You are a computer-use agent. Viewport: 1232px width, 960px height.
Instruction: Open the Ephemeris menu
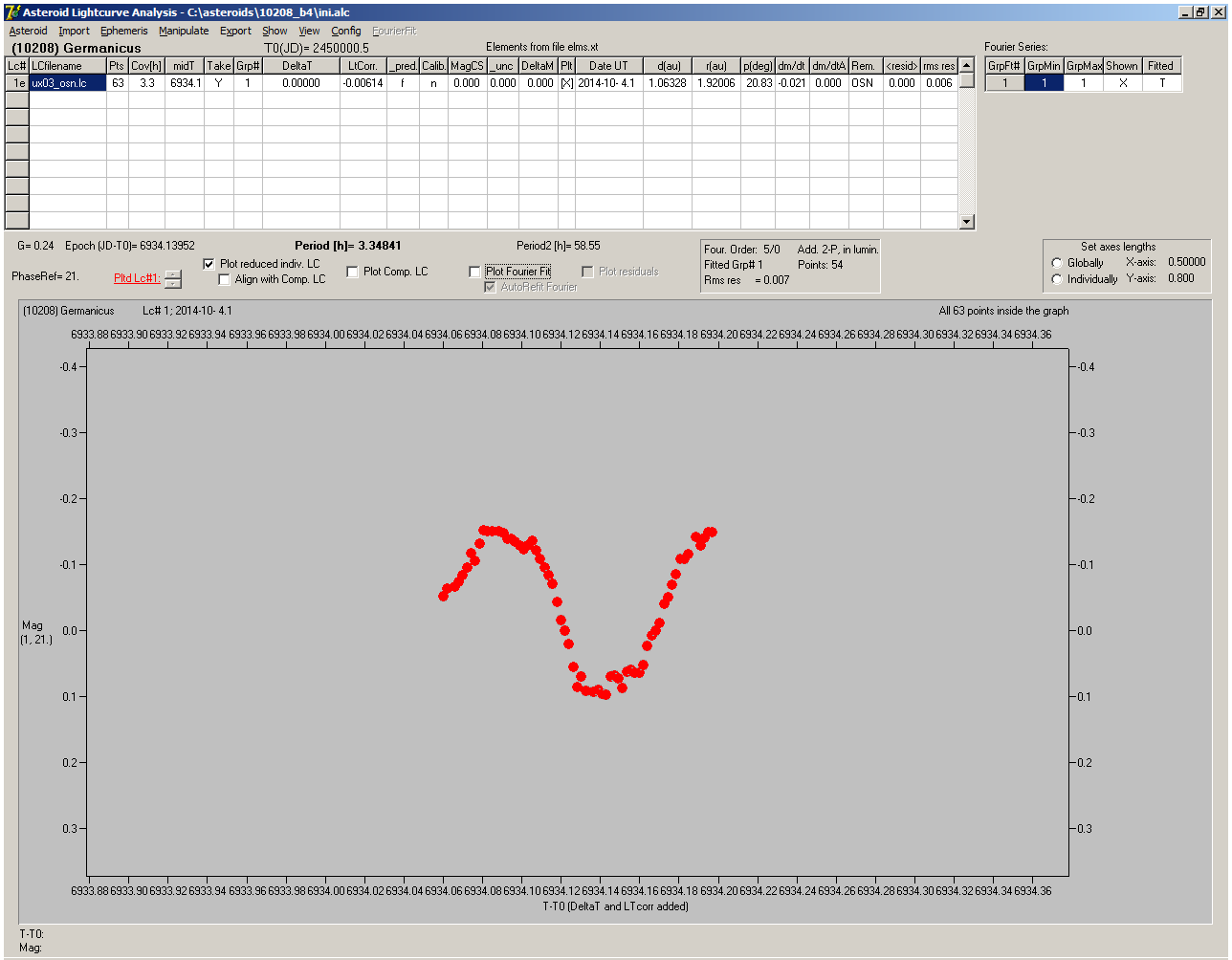click(x=124, y=31)
